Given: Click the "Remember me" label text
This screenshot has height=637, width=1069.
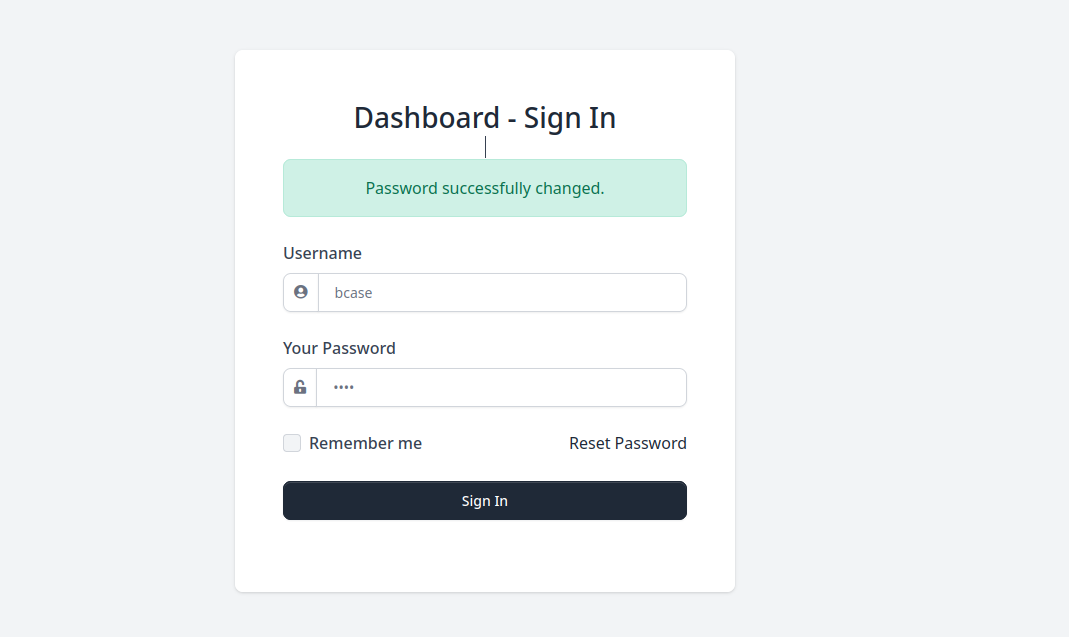Looking at the screenshot, I should pos(365,443).
